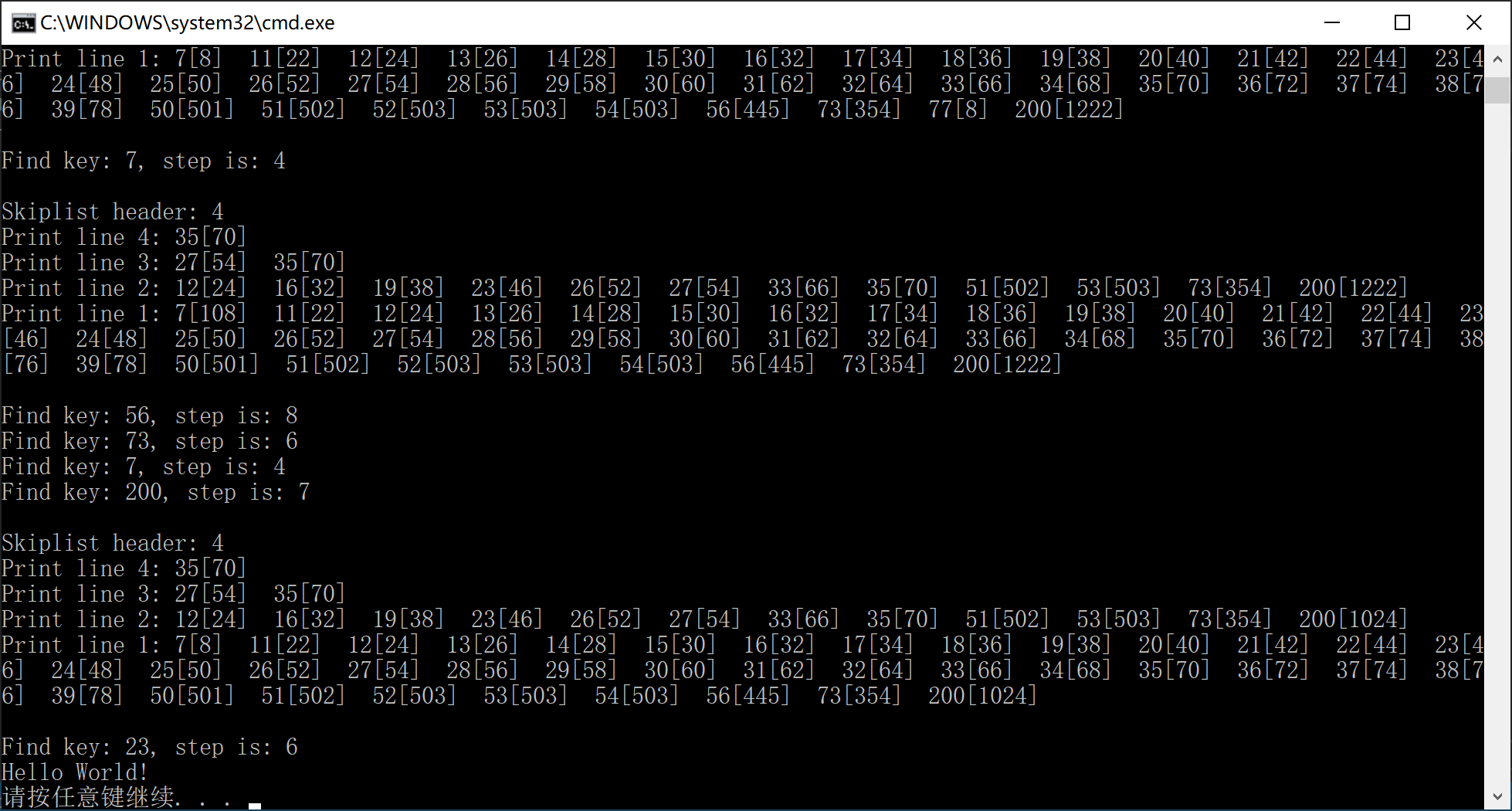Open the cmd.exe system menu icon
1512x811 pixels.
[x=23, y=23]
